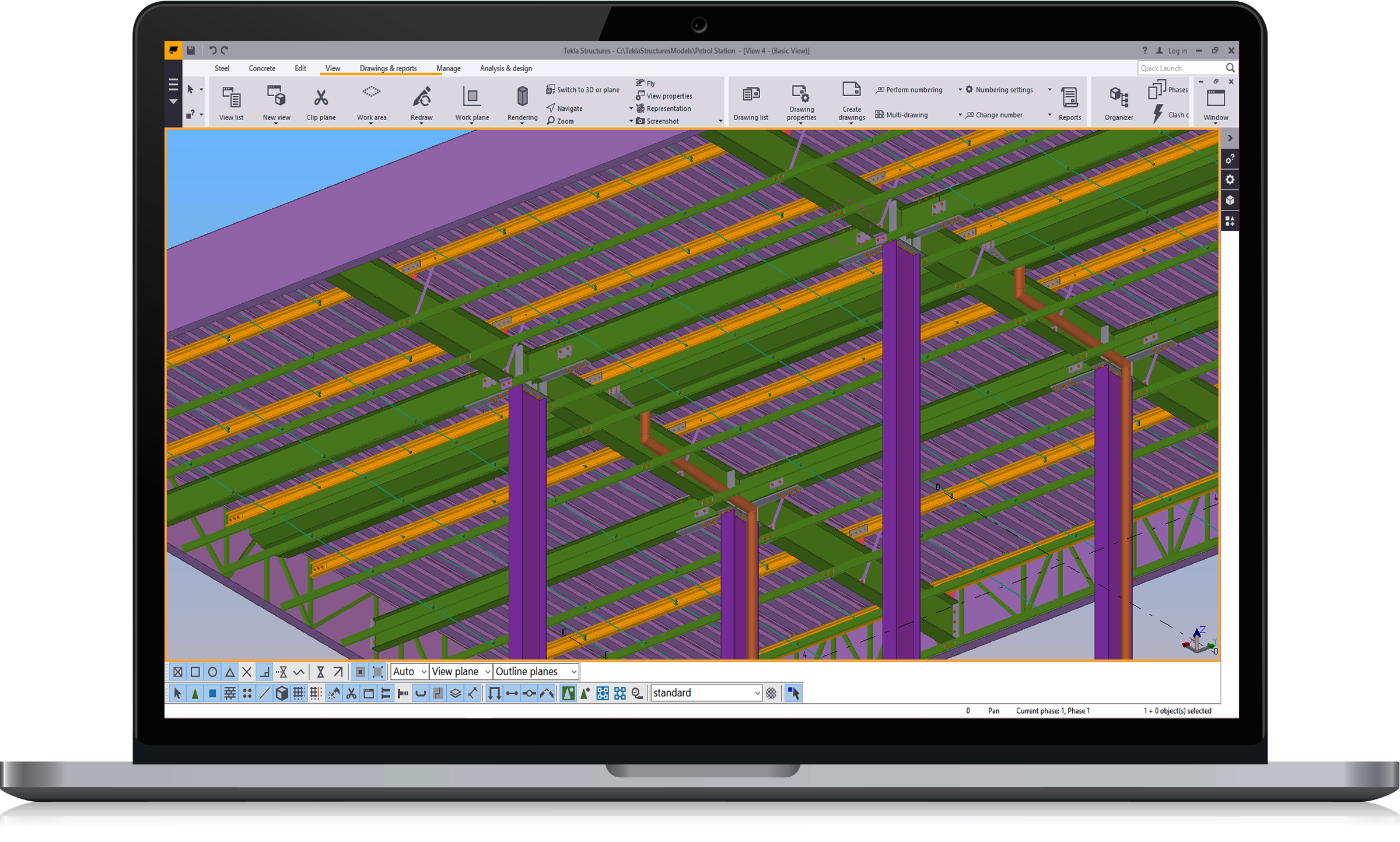The height and width of the screenshot is (842, 1400).
Task: Toggle the select all arrow switch
Action: point(178,693)
